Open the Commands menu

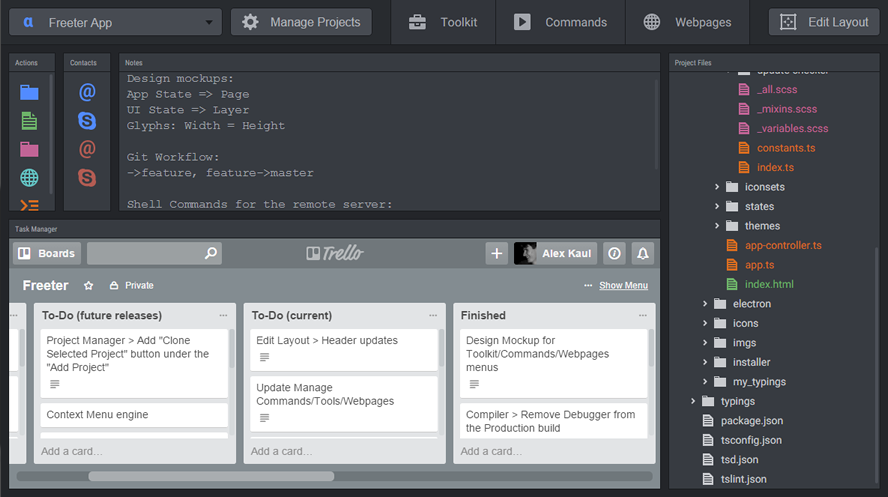pyautogui.click(x=560, y=22)
